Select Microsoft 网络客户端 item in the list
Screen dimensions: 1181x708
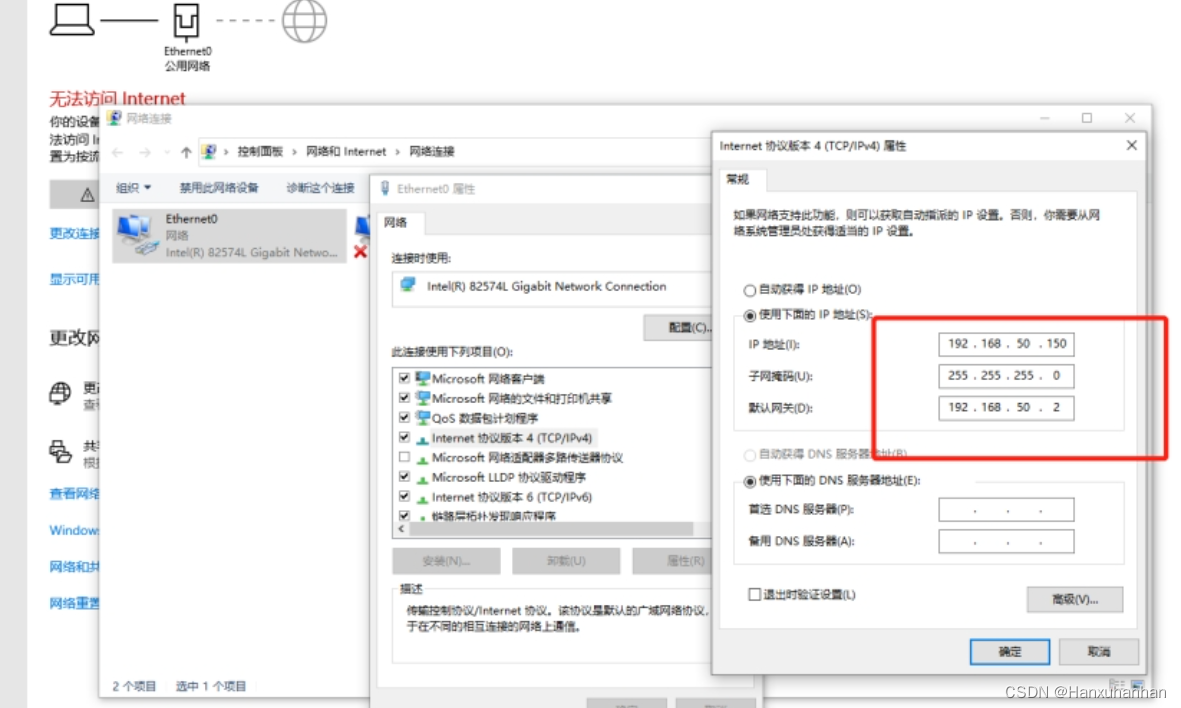tap(488, 378)
